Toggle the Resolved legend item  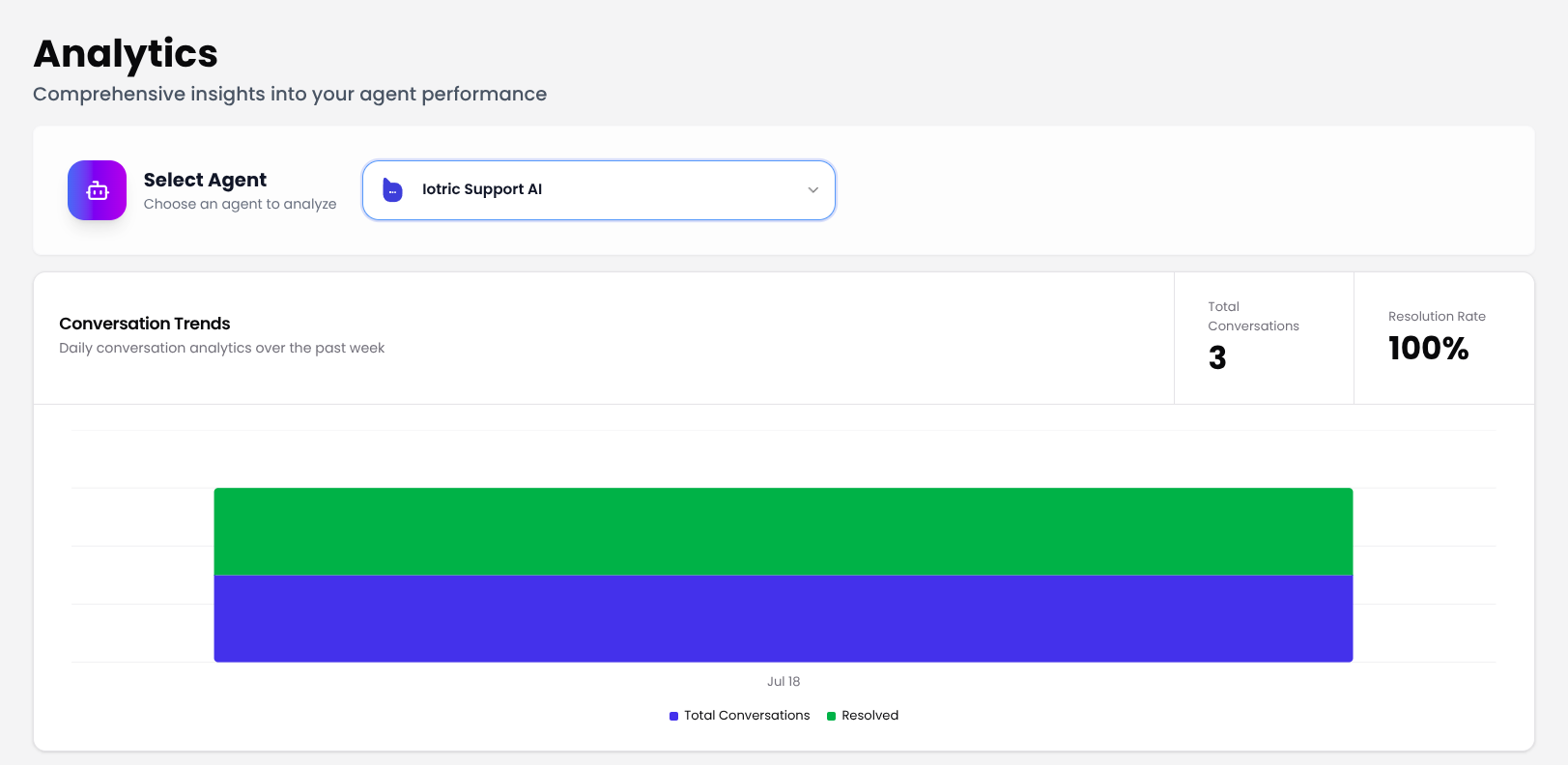click(x=863, y=716)
